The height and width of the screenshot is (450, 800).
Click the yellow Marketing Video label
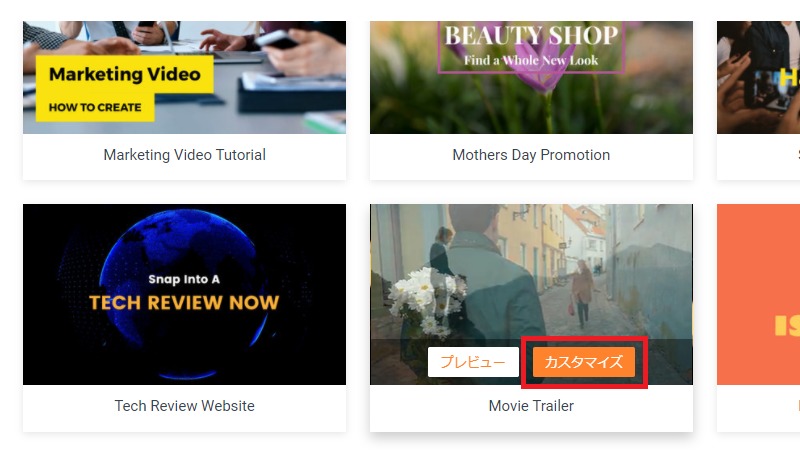pyautogui.click(x=125, y=74)
